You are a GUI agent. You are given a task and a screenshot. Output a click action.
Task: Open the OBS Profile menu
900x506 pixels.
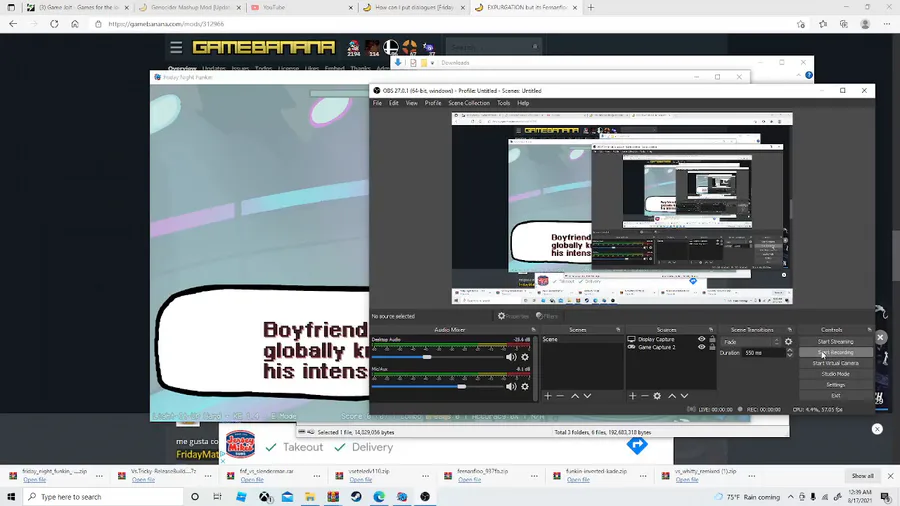coord(433,103)
